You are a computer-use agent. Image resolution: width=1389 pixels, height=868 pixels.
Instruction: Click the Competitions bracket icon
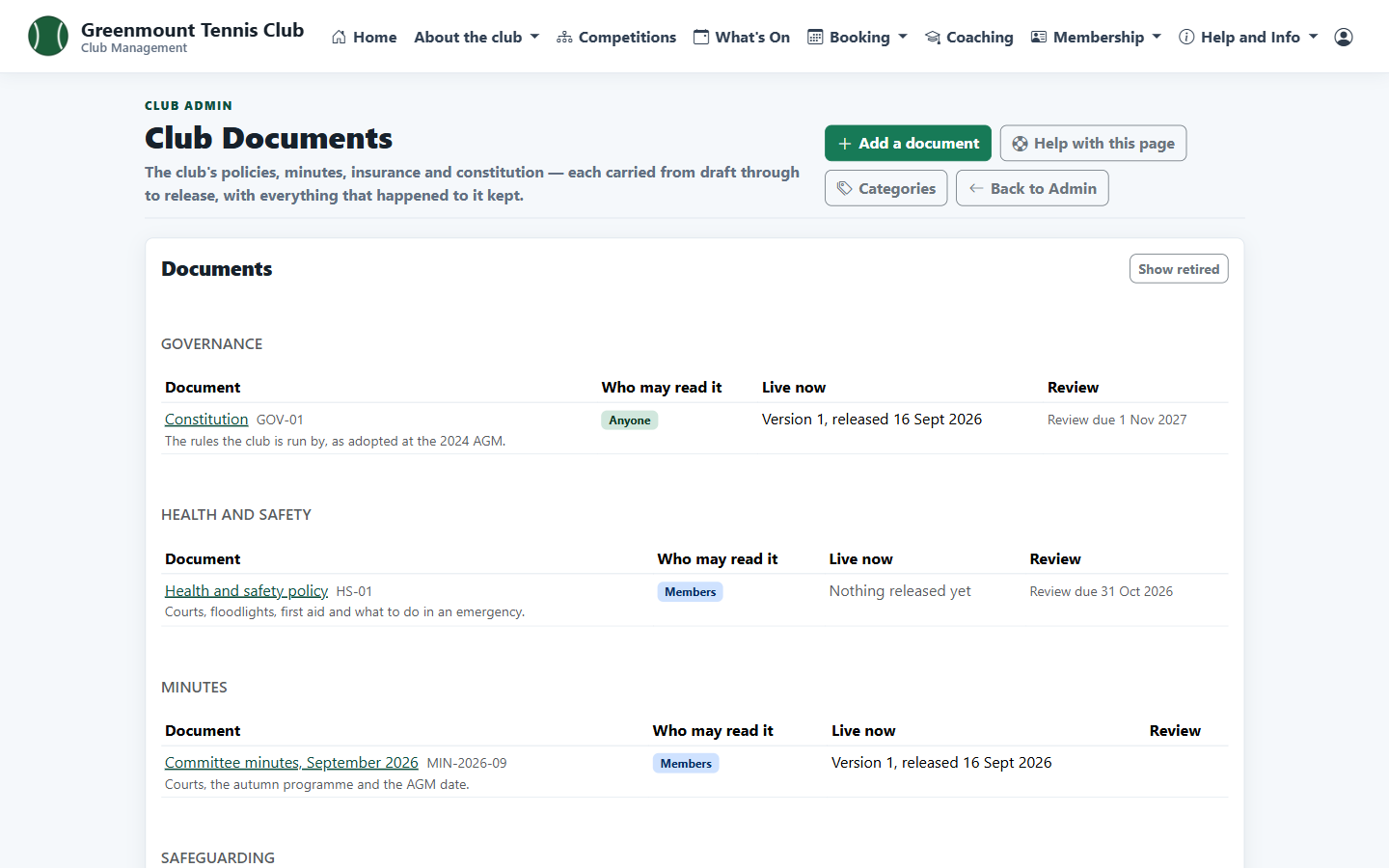click(x=564, y=37)
